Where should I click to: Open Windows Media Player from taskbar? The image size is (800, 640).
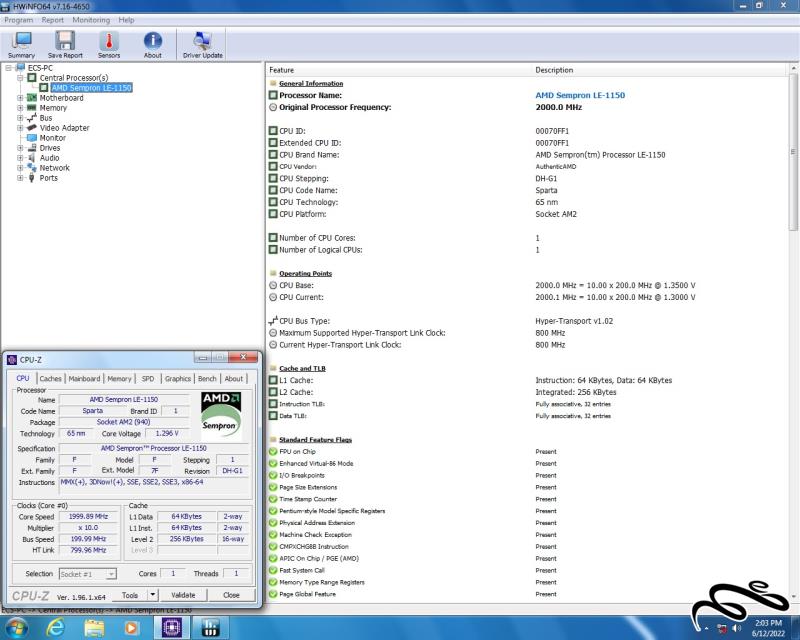132,627
